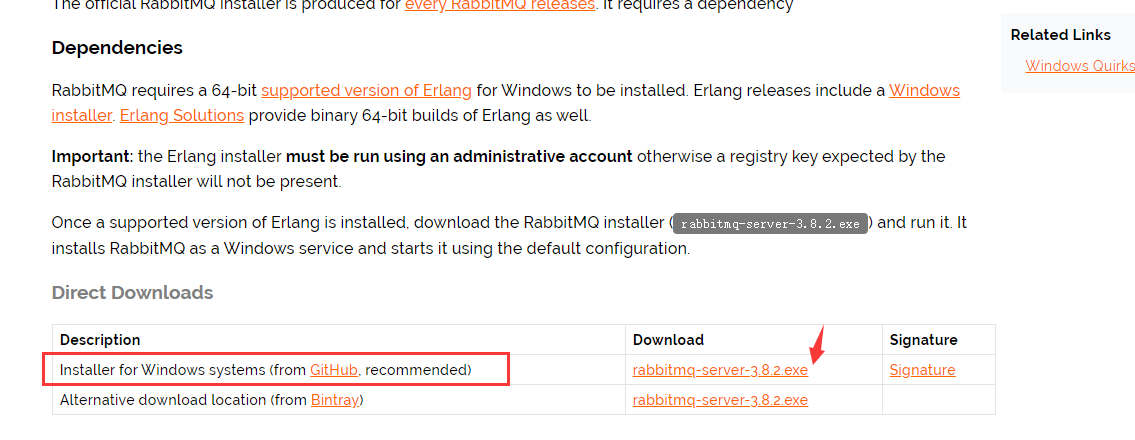This screenshot has height=440, width=1135.
Task: Click the red arrow annotation
Action: point(816,345)
